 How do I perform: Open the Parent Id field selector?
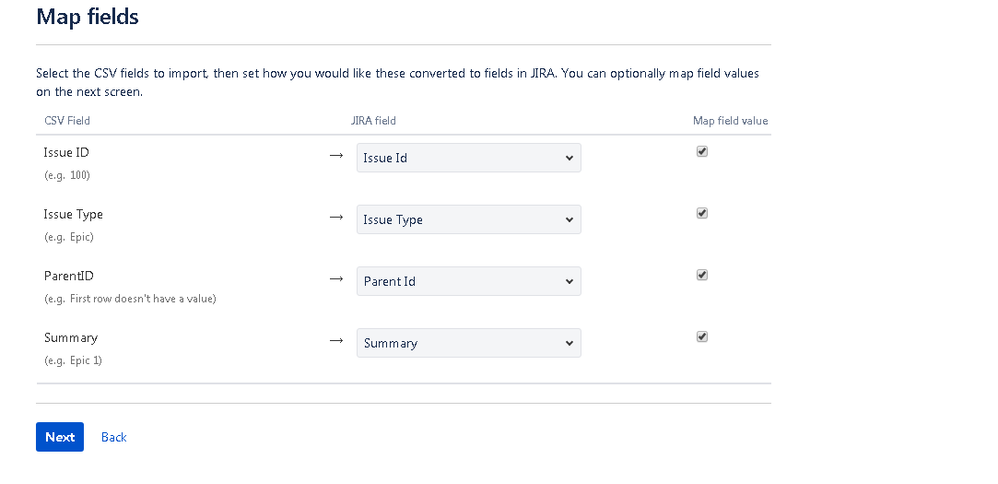468,281
